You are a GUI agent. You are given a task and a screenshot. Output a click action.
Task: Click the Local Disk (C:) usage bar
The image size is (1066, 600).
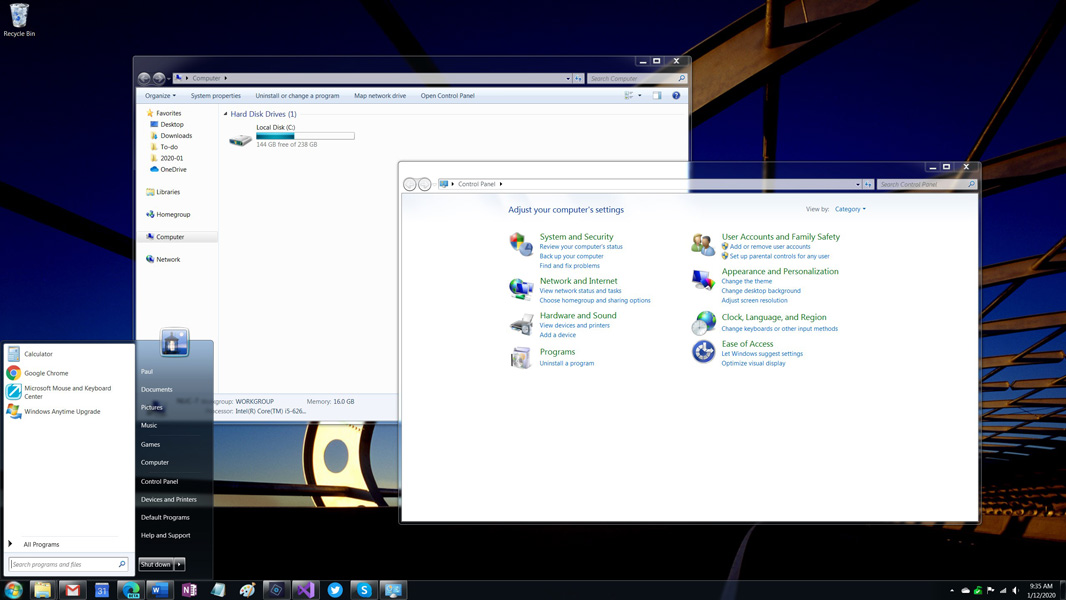coord(305,136)
